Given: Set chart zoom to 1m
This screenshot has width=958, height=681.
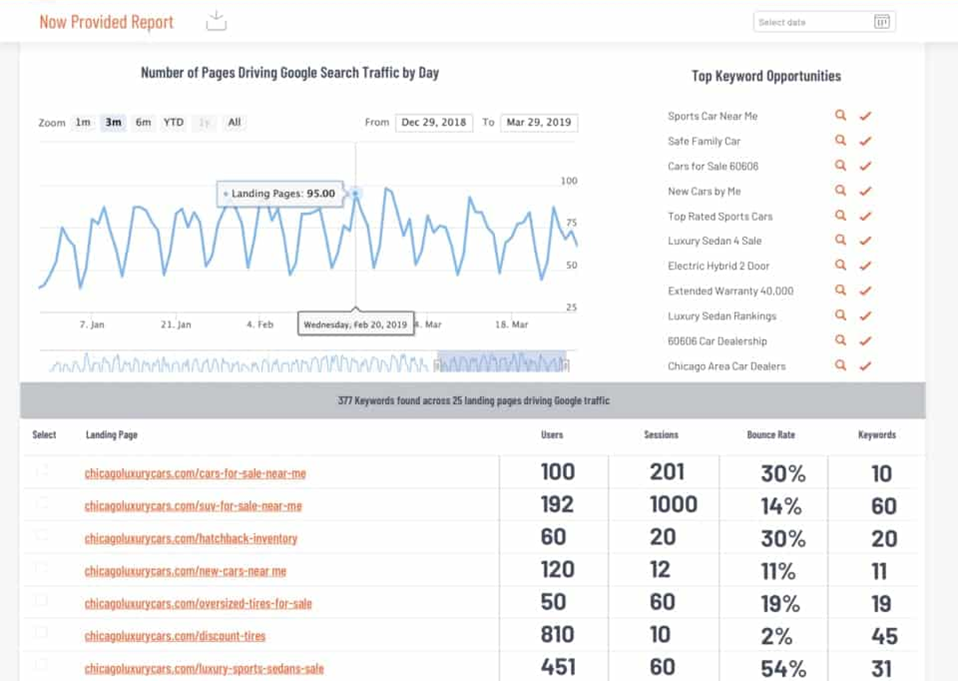Looking at the screenshot, I should tap(82, 123).
